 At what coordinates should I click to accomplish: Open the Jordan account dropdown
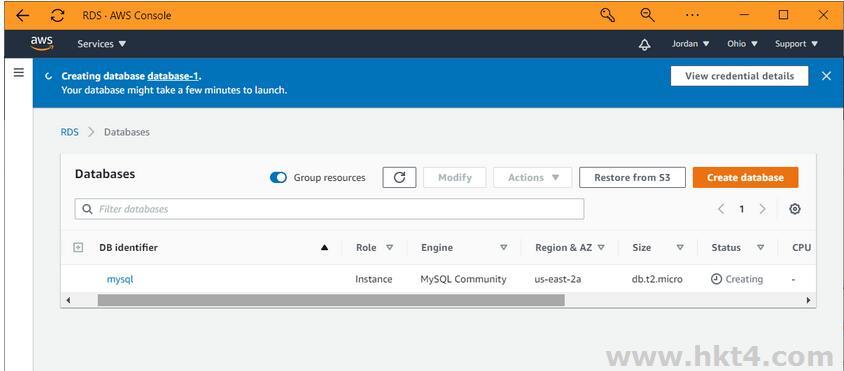691,44
